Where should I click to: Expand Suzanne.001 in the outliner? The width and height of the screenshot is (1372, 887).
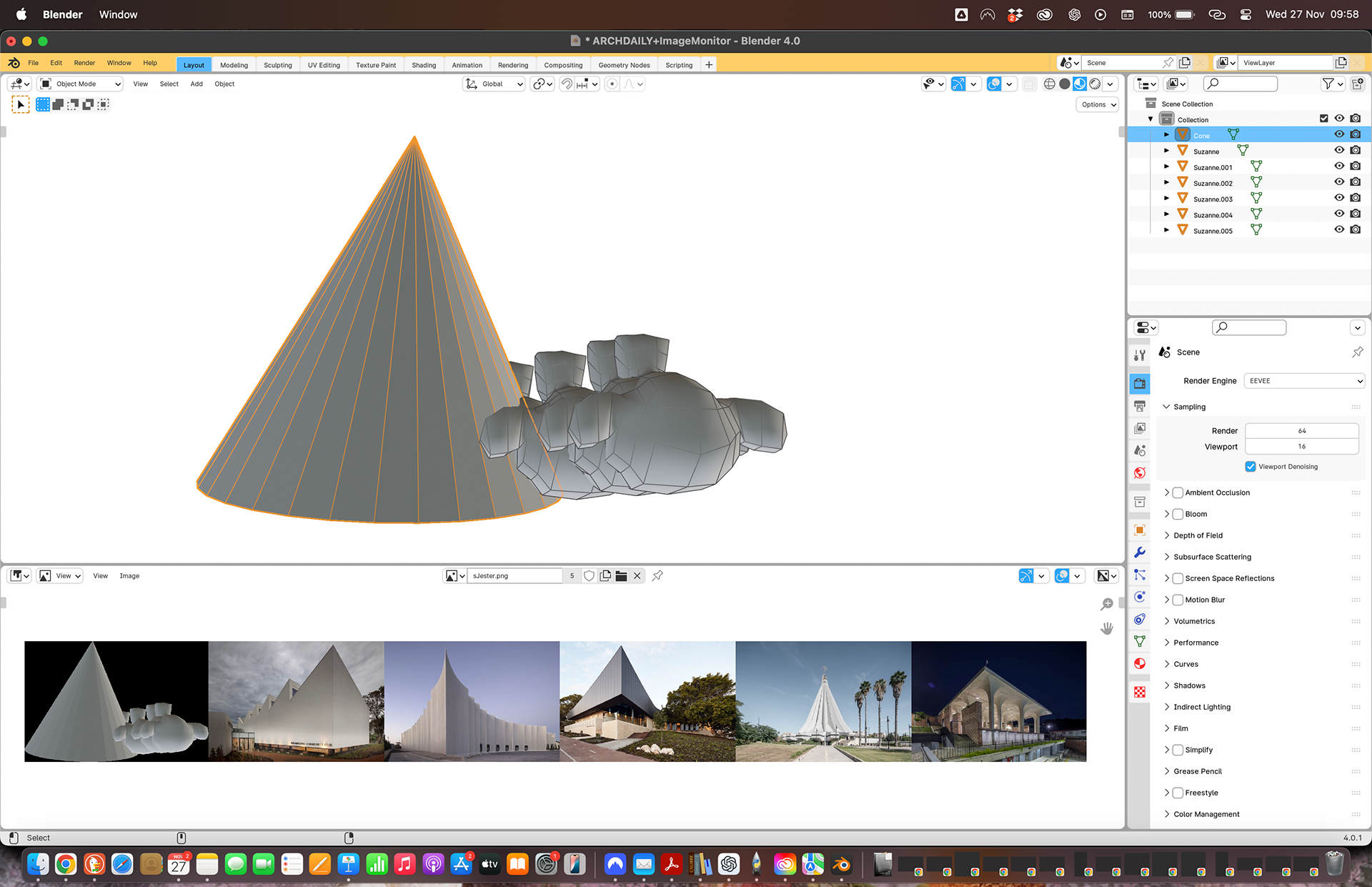(1166, 167)
